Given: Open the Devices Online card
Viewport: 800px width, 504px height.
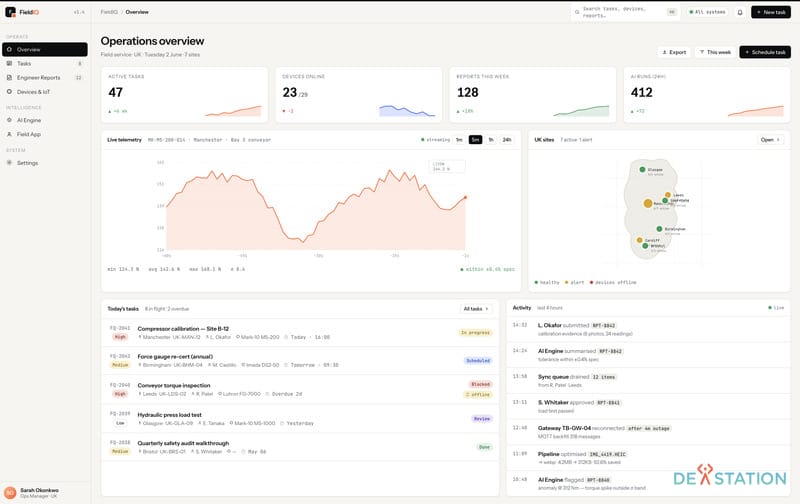Looking at the screenshot, I should coord(359,95).
